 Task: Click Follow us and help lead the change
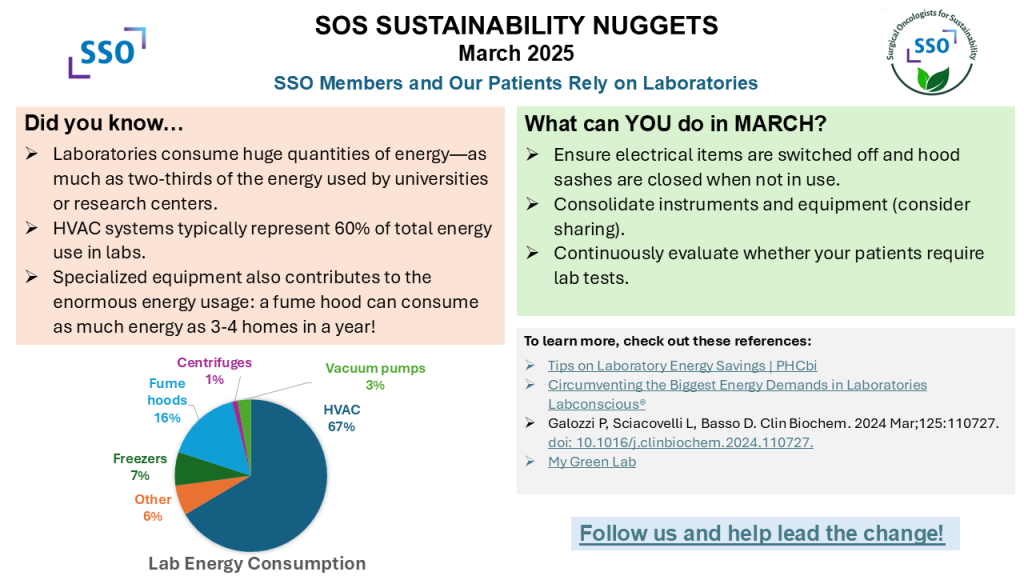click(762, 533)
